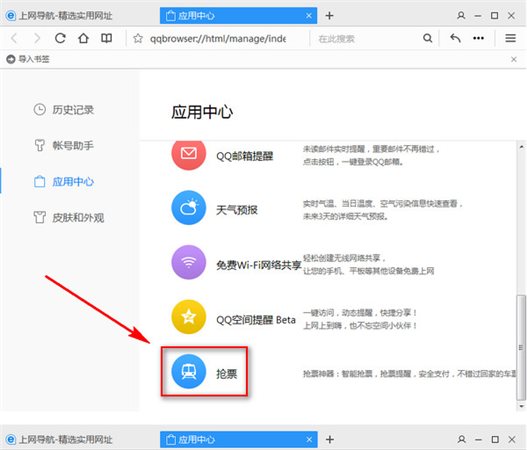Click 导入书签 import bookmarks link
This screenshot has width=527, height=450.
pyautogui.click(x=28, y=59)
